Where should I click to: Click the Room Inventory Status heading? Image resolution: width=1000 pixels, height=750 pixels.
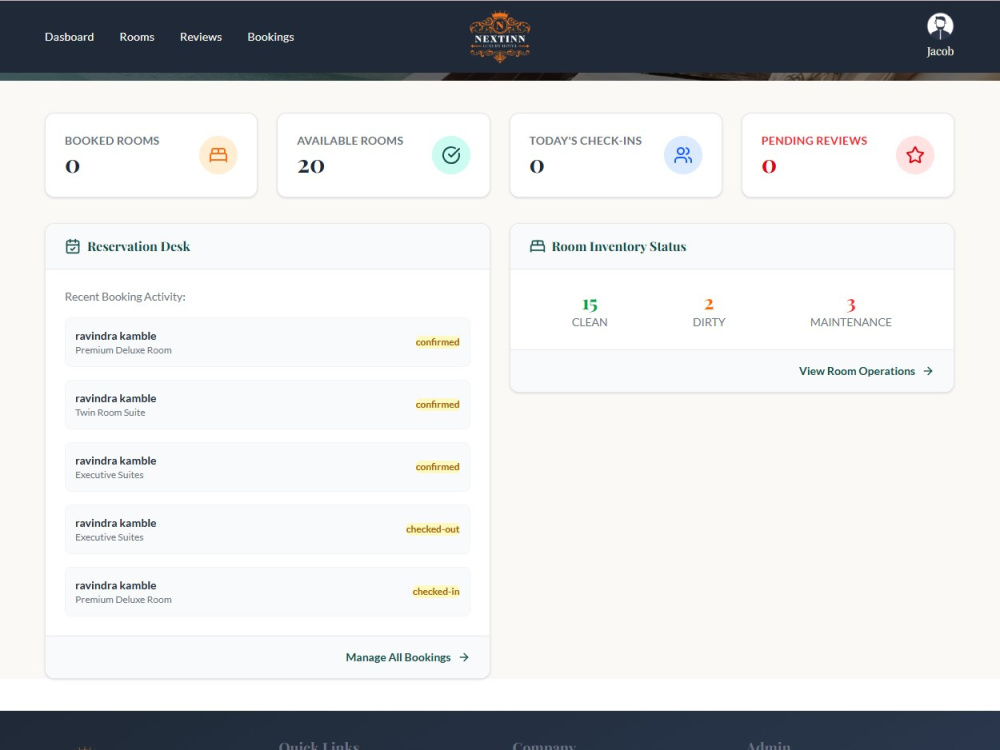pos(619,246)
